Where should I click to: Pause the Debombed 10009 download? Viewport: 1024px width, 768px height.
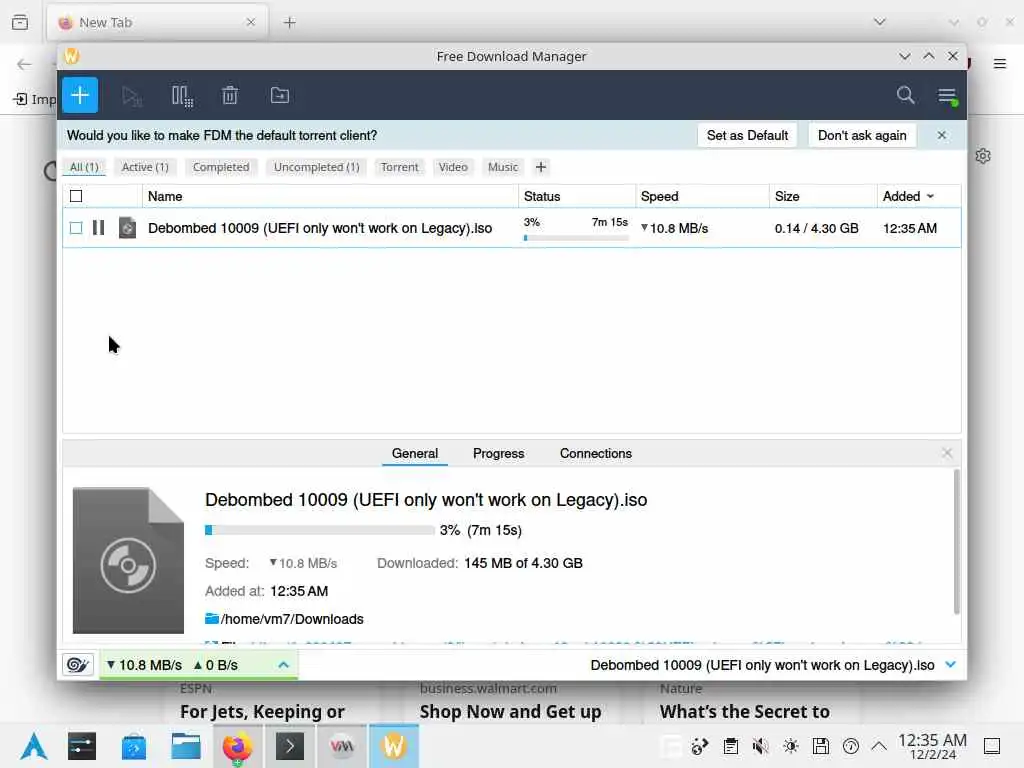click(x=99, y=227)
